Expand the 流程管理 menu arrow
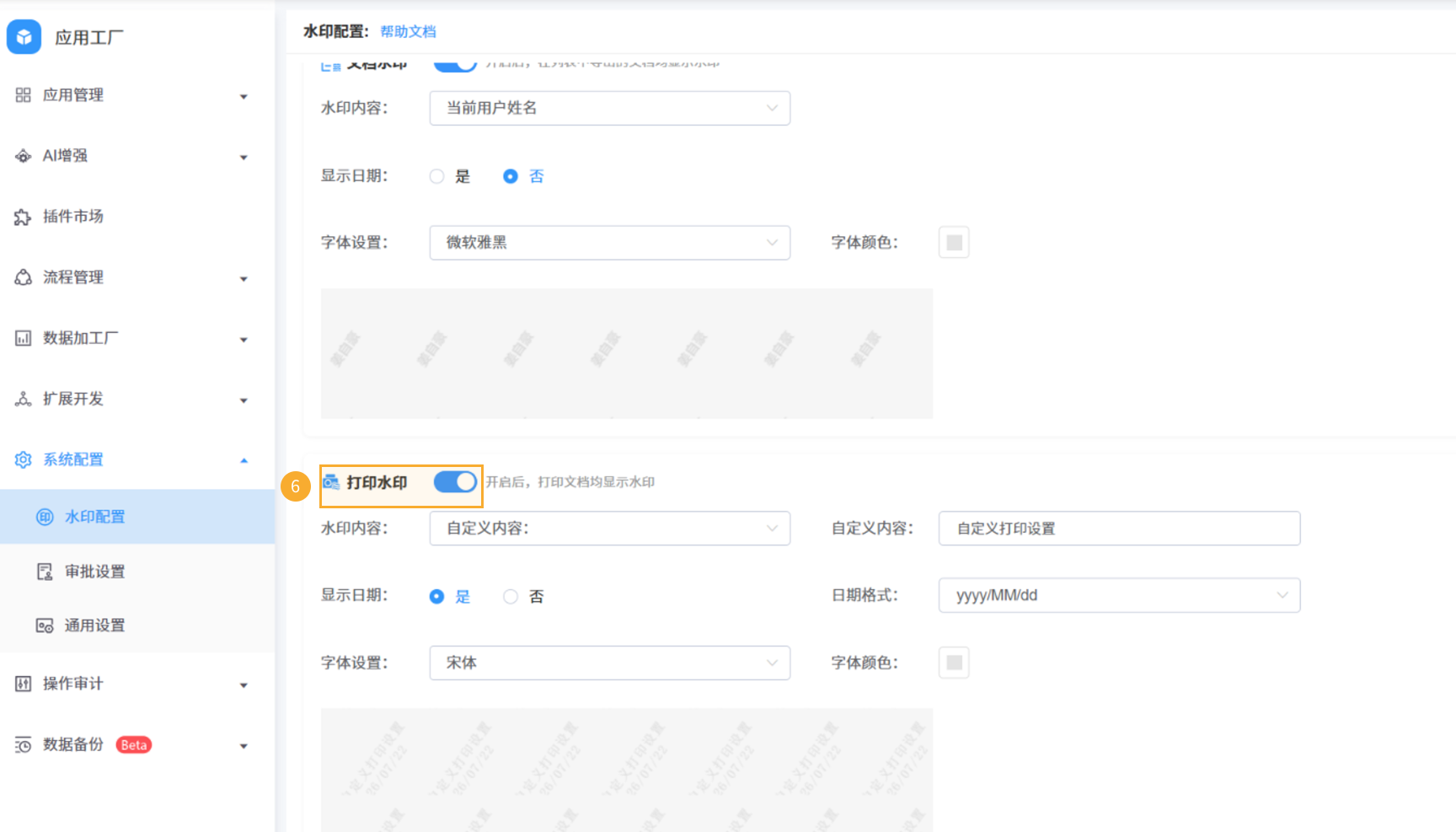Screen dimensions: 1456x832 point(244,278)
